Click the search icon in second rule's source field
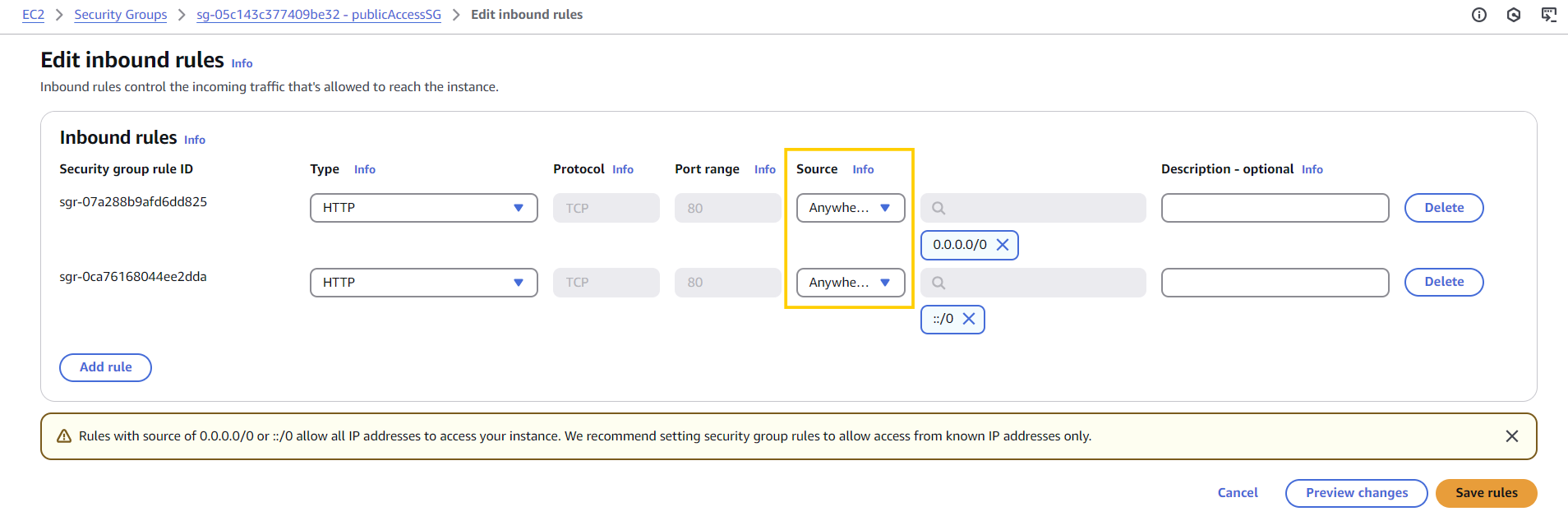This screenshot has width=1568, height=516. click(x=938, y=283)
